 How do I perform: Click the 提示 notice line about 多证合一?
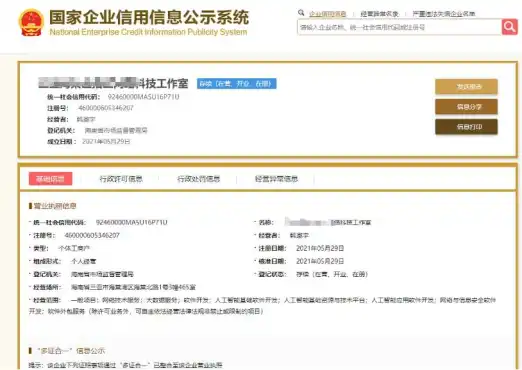125,365
